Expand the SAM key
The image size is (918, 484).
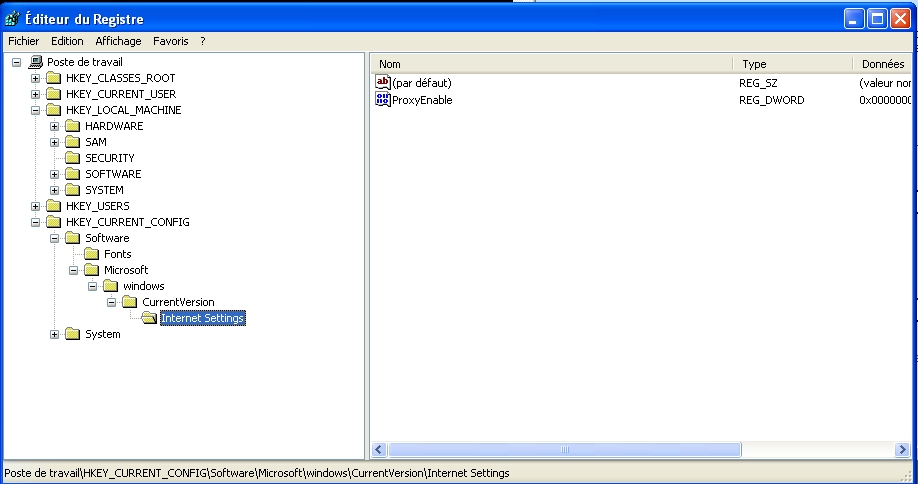point(54,142)
